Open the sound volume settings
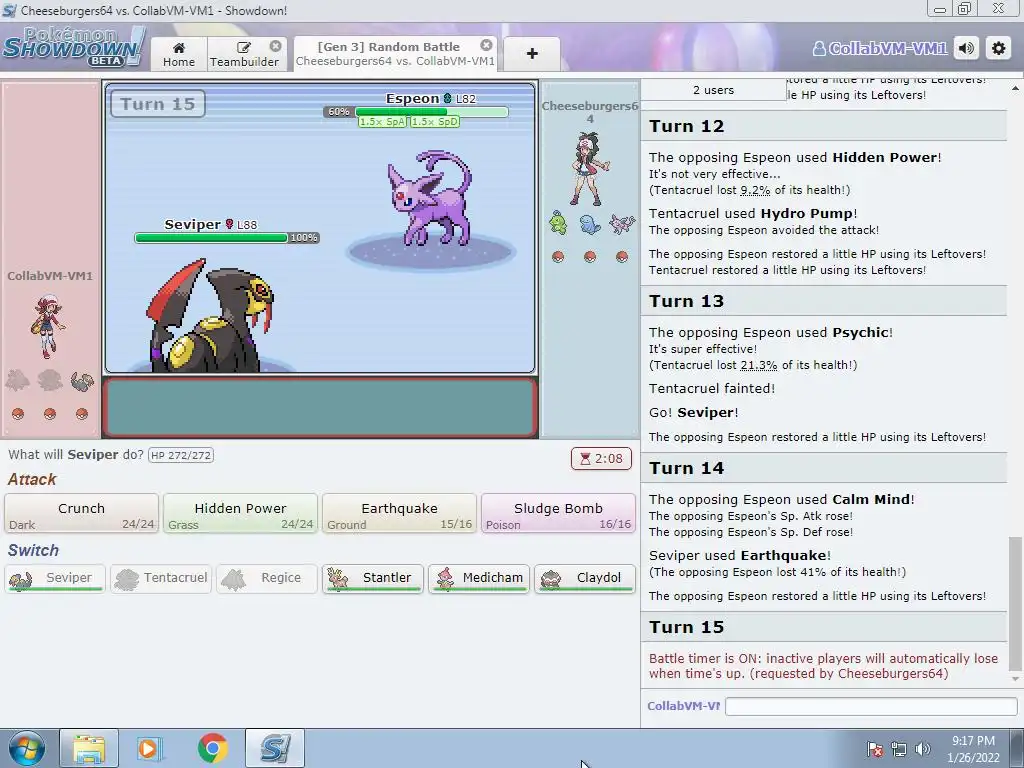This screenshot has height=768, width=1024. coord(967,48)
